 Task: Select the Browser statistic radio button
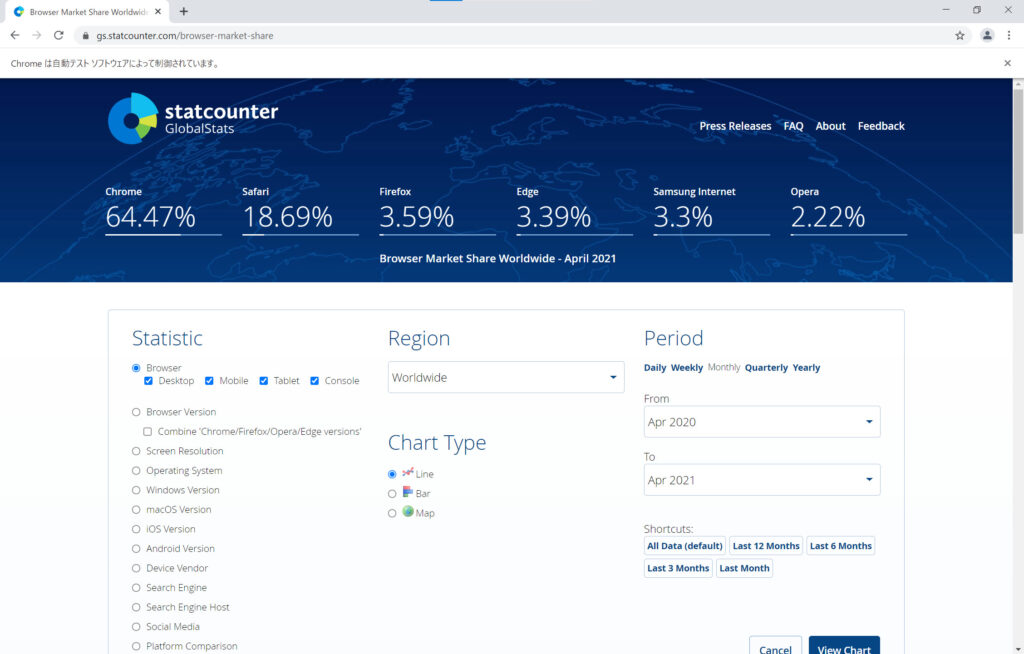click(136, 368)
